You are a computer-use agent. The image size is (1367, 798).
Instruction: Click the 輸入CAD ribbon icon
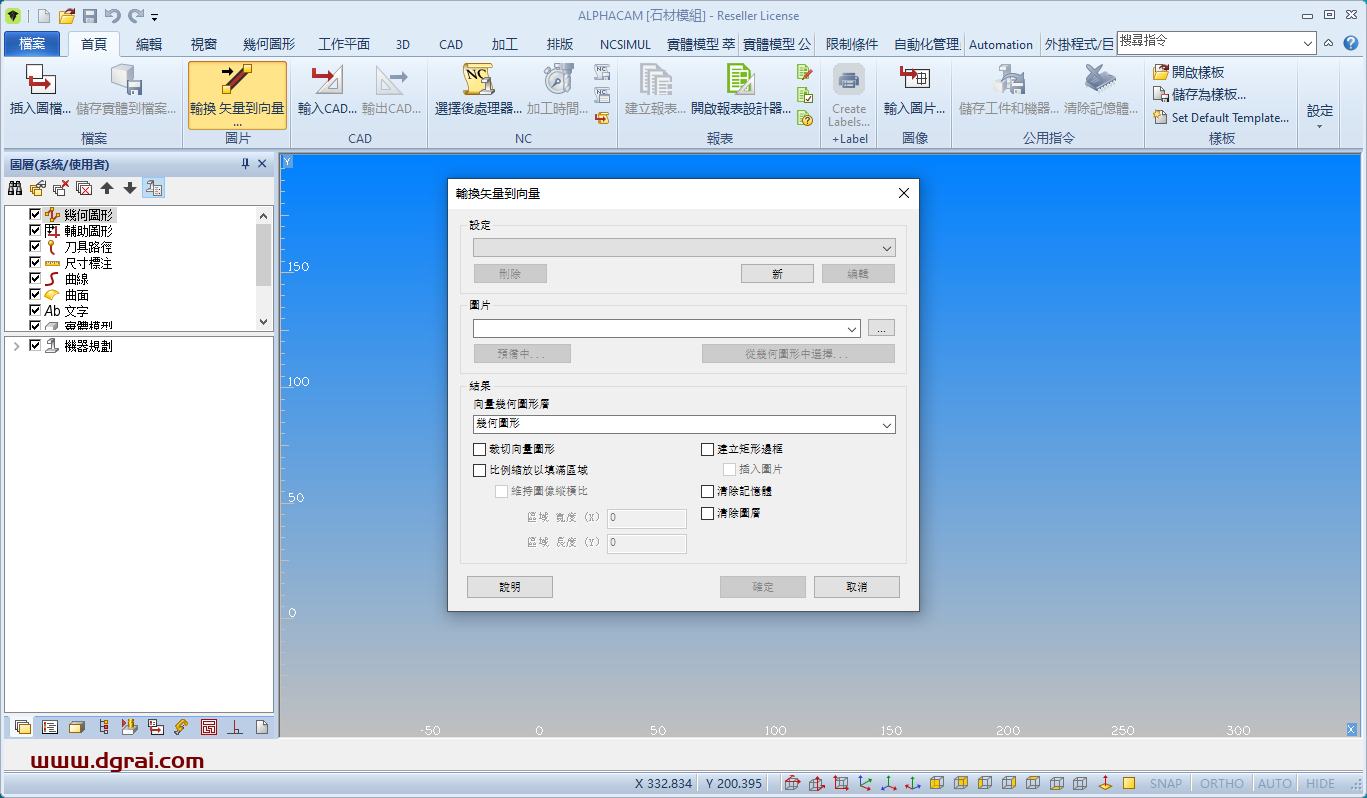click(x=327, y=80)
